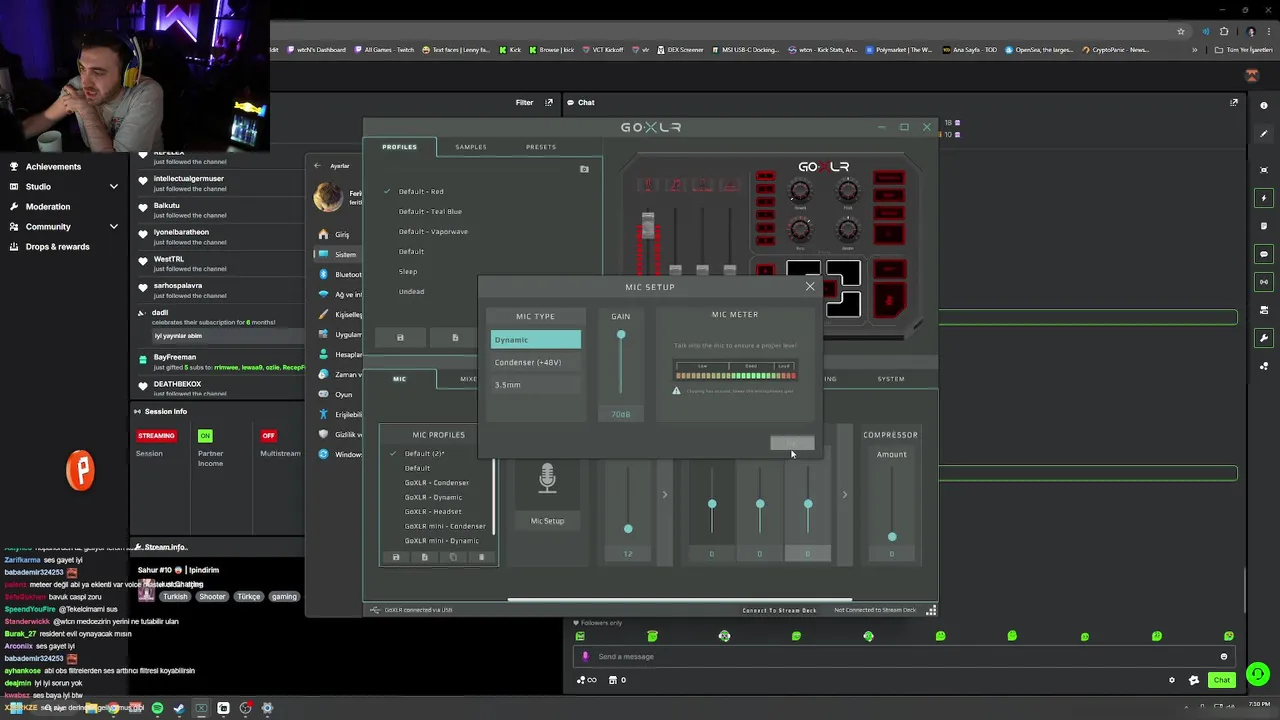Select GoXLR - Dynamic mic profile
Image resolution: width=1280 pixels, height=720 pixels.
tap(433, 497)
